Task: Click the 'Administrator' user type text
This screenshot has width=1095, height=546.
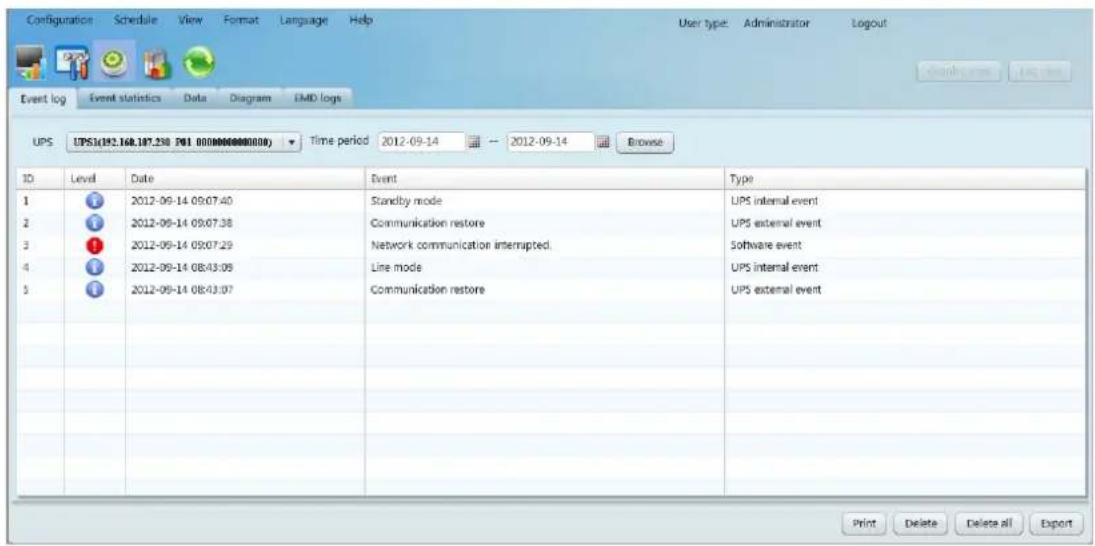Action: click(777, 24)
